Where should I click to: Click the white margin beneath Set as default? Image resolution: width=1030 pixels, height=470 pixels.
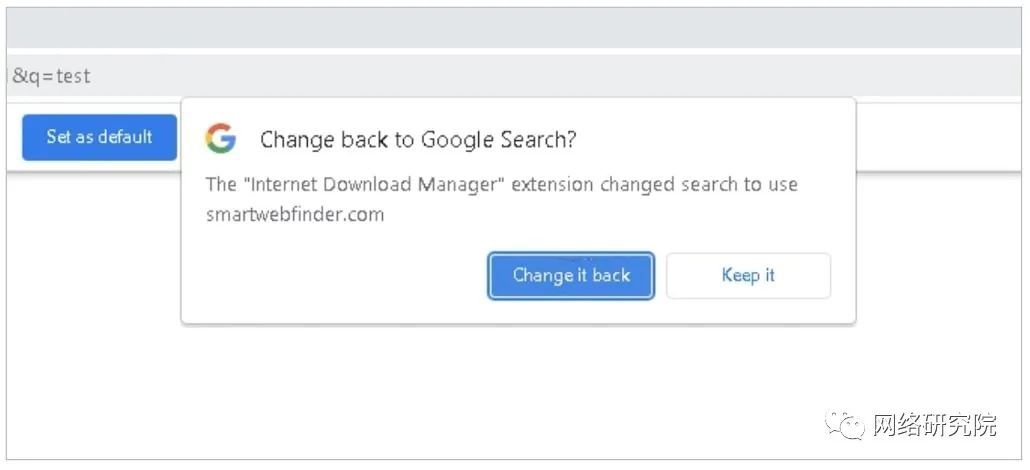94,166
